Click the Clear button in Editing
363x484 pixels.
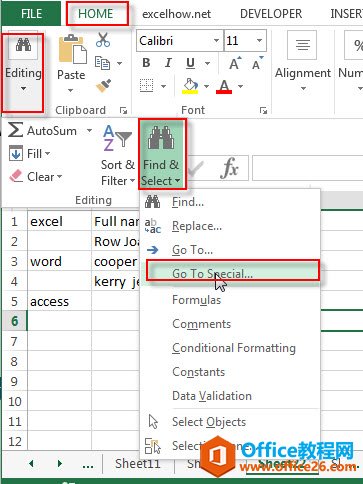click(36, 177)
